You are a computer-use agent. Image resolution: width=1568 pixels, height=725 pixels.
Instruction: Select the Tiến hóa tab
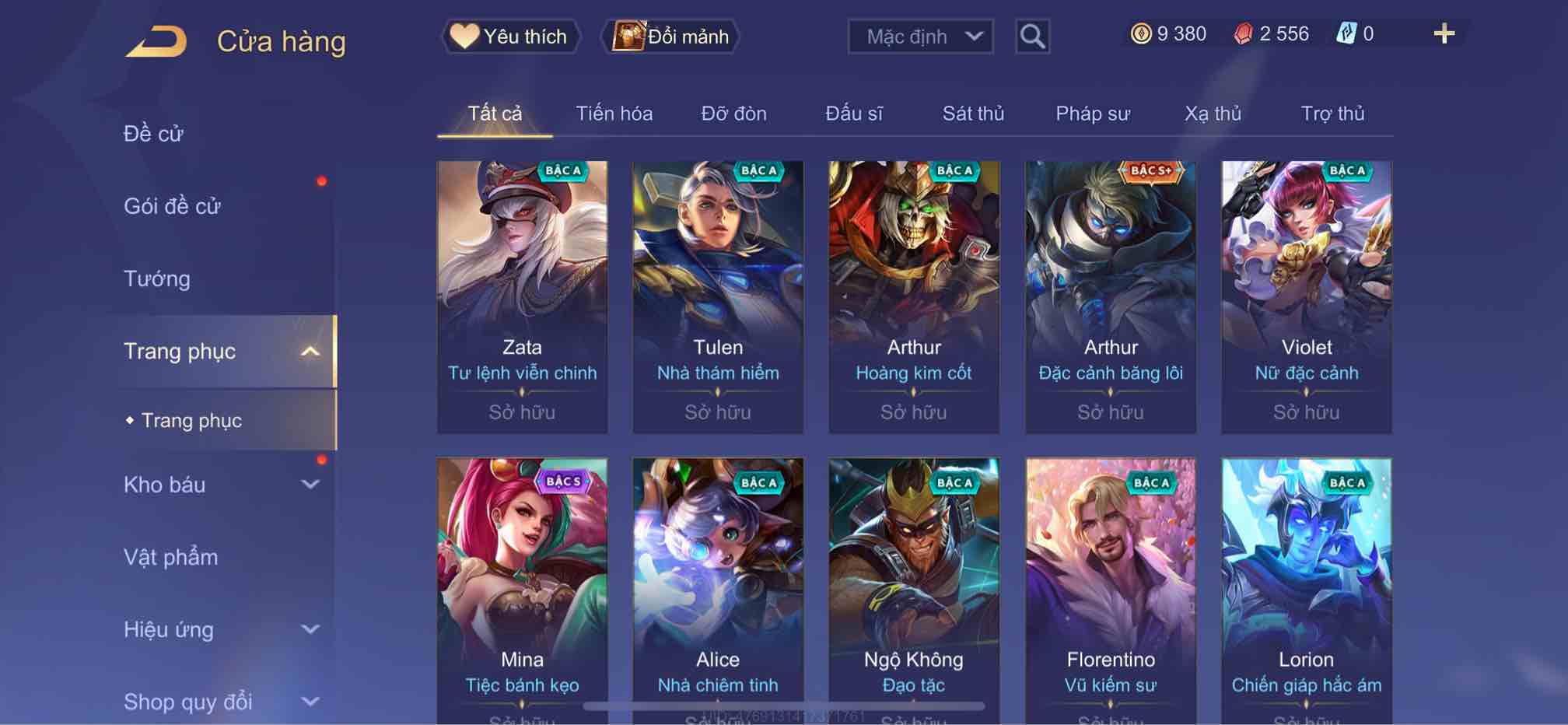(614, 114)
